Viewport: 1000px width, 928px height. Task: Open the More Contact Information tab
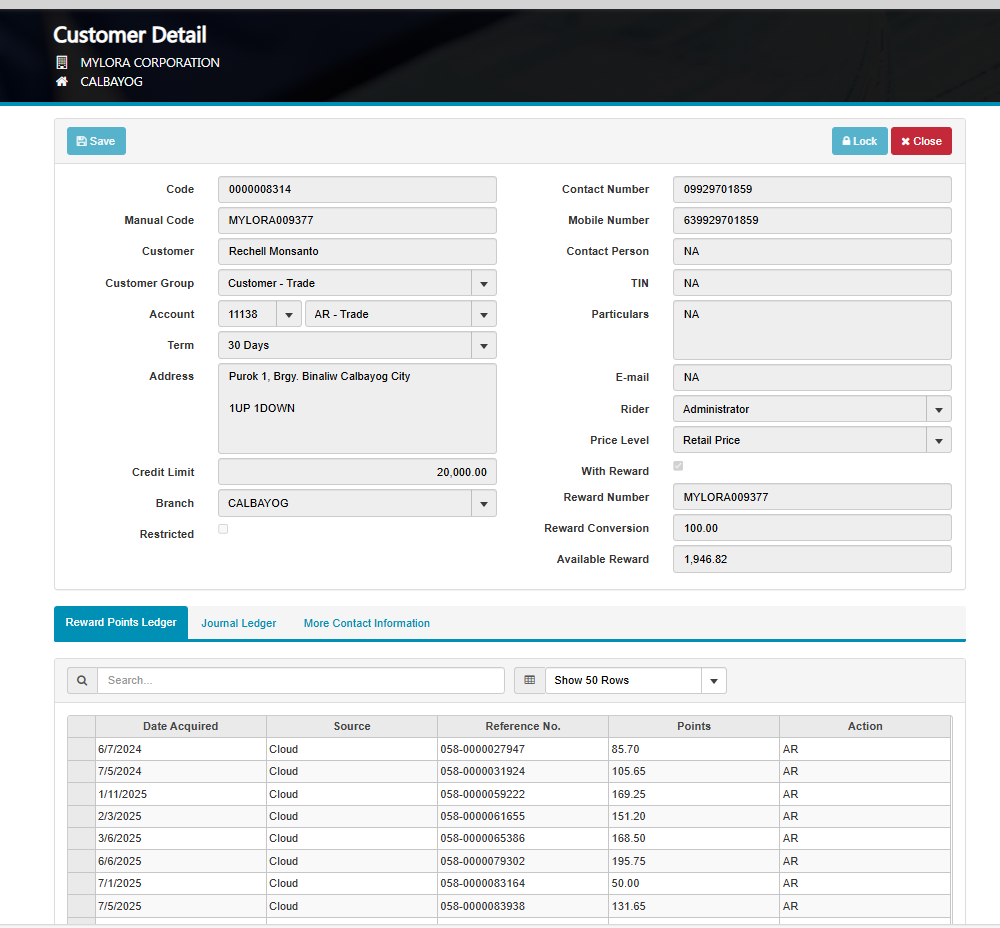[367, 623]
